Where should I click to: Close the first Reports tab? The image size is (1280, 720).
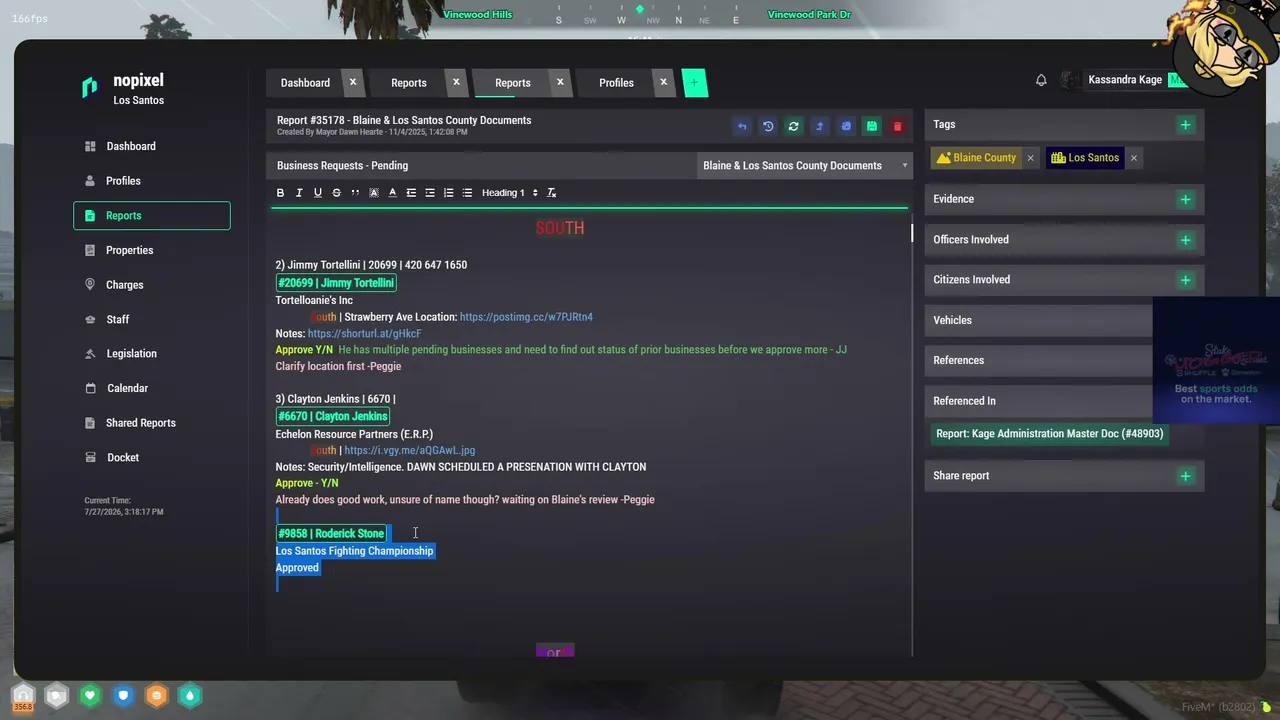pos(456,82)
